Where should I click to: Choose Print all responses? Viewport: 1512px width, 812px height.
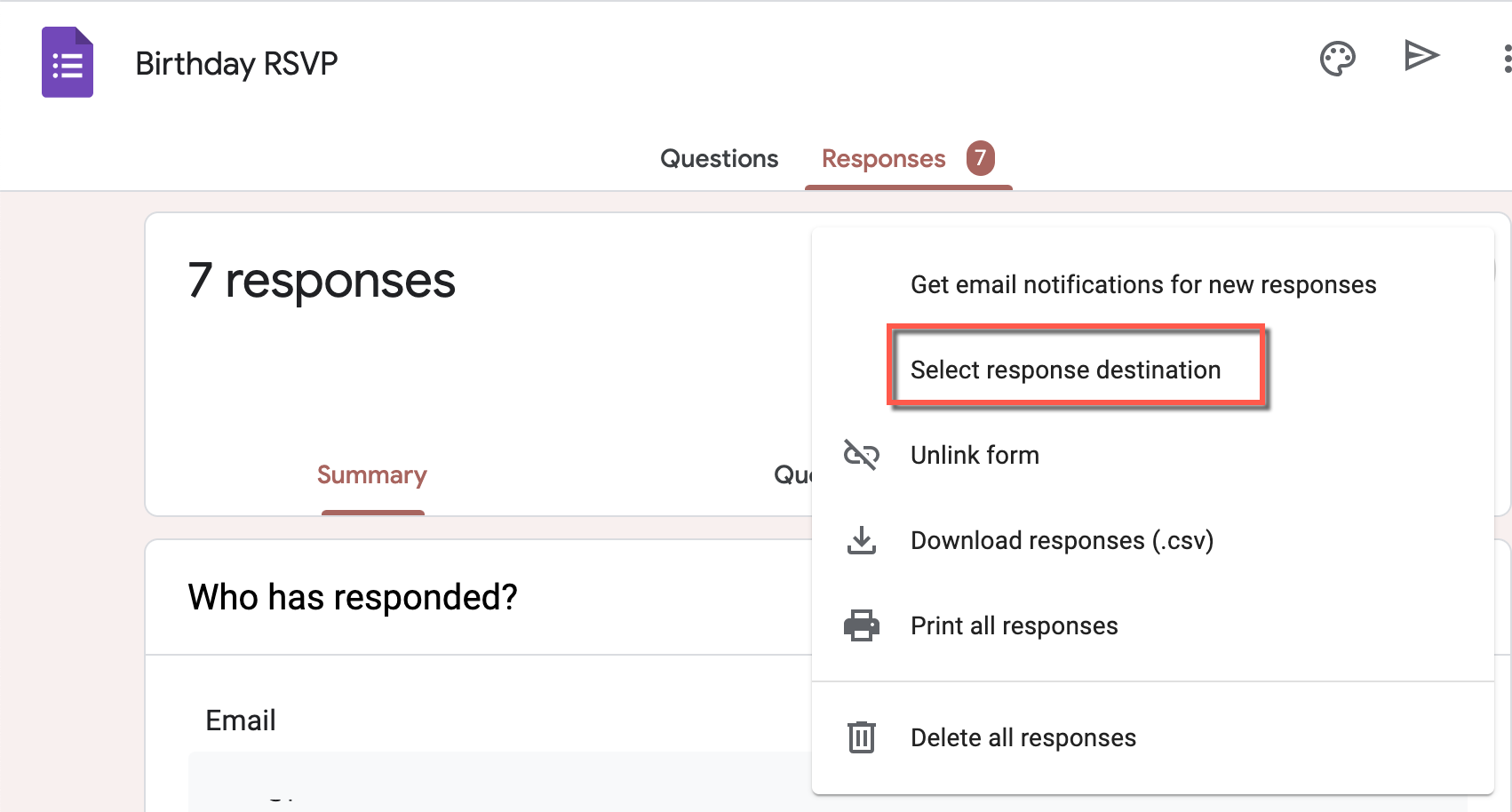[1014, 625]
